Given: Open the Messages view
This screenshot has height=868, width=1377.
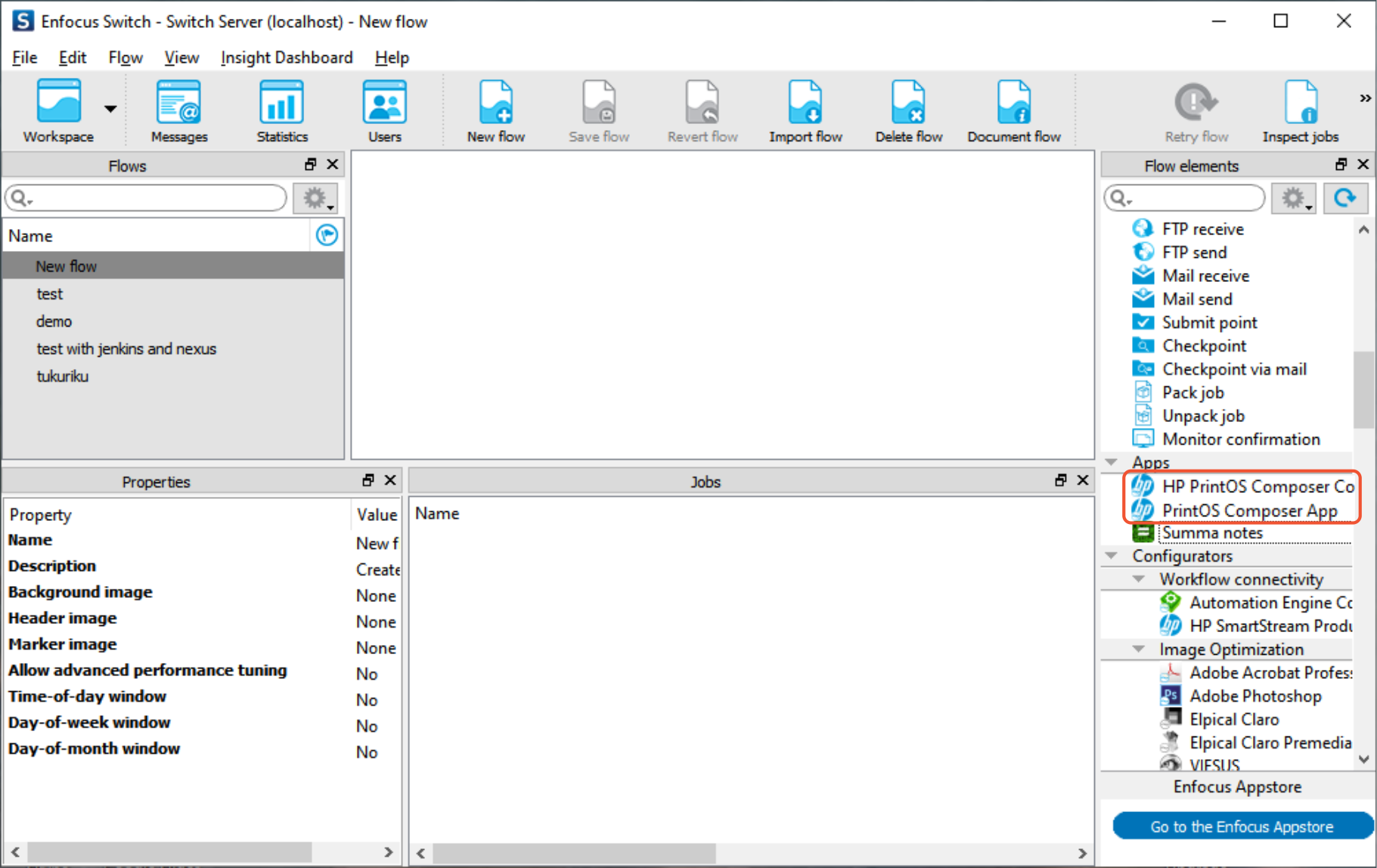Looking at the screenshot, I should [179, 110].
